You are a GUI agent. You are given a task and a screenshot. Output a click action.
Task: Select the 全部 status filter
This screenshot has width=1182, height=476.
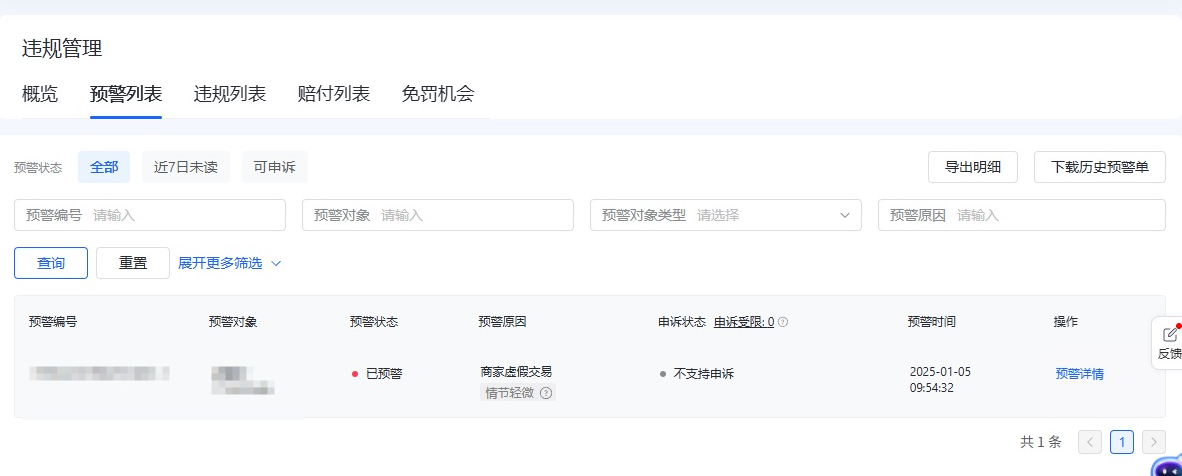coord(104,167)
